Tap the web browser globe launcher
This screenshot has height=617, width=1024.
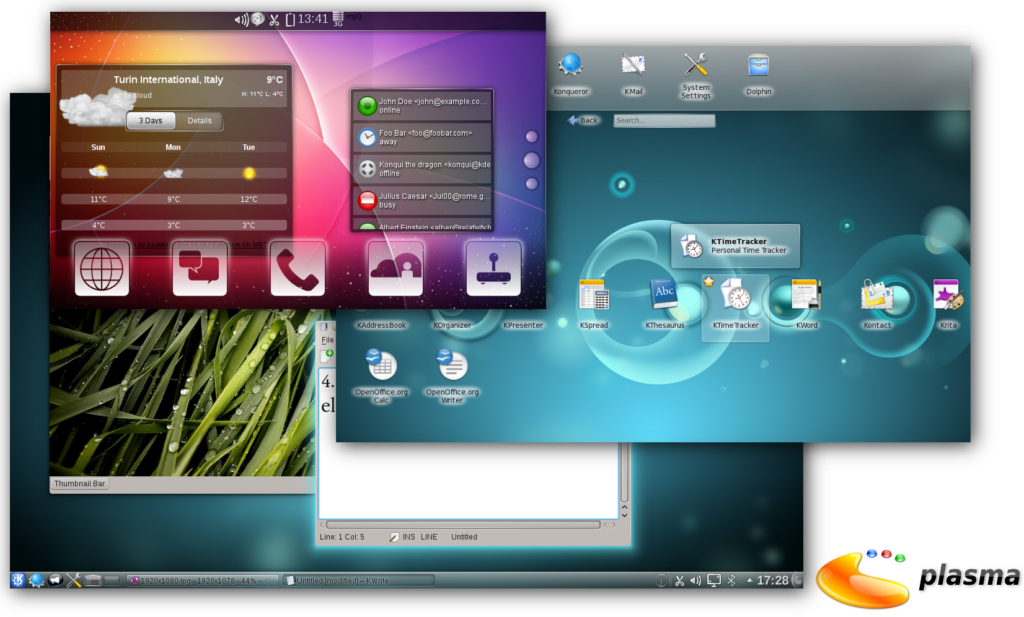click(x=101, y=268)
